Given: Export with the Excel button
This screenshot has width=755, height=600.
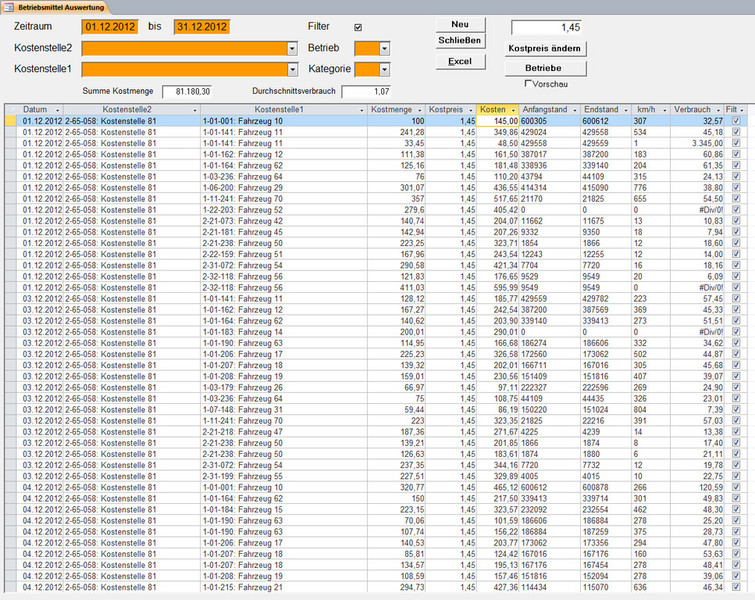Looking at the screenshot, I should click(460, 61).
